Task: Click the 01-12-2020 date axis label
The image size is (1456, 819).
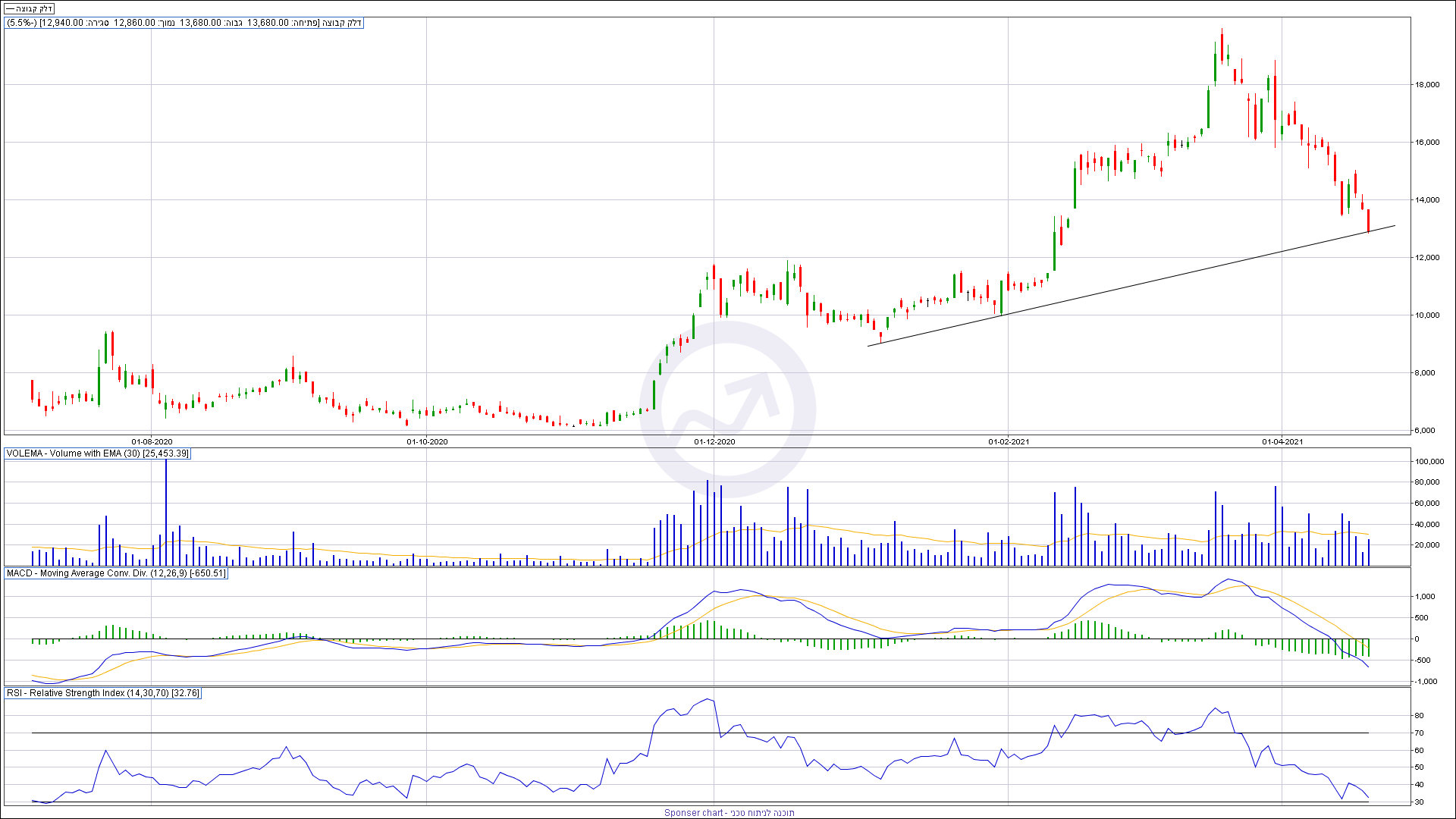Action: pyautogui.click(x=714, y=441)
